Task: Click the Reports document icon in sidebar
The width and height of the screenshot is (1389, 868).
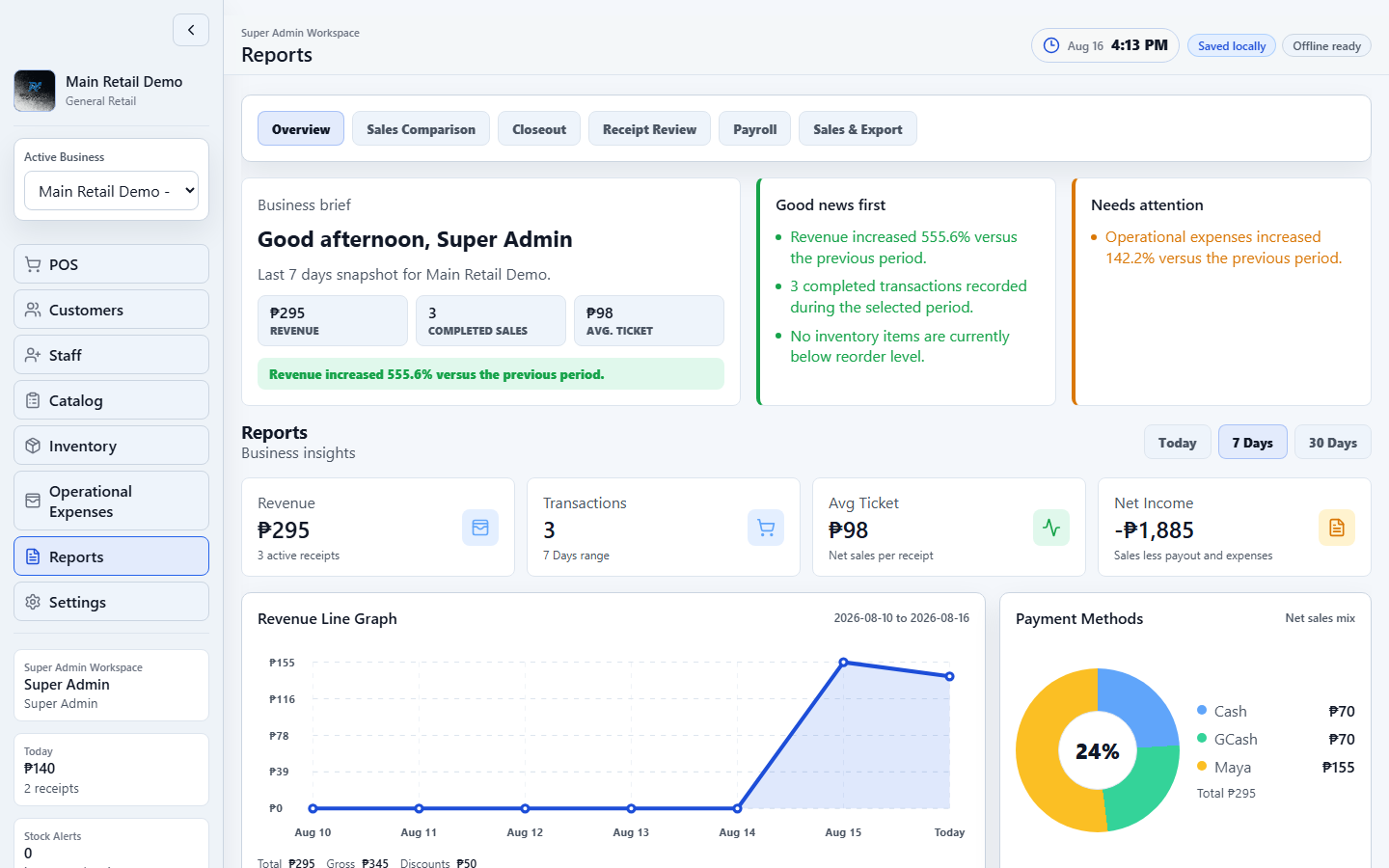Action: coord(33,556)
